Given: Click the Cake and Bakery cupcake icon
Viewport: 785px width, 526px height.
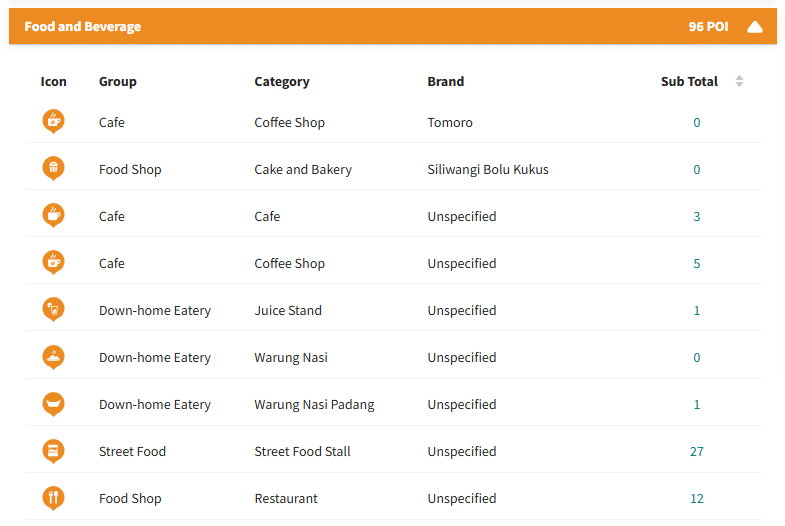Looking at the screenshot, I should pos(53,169).
